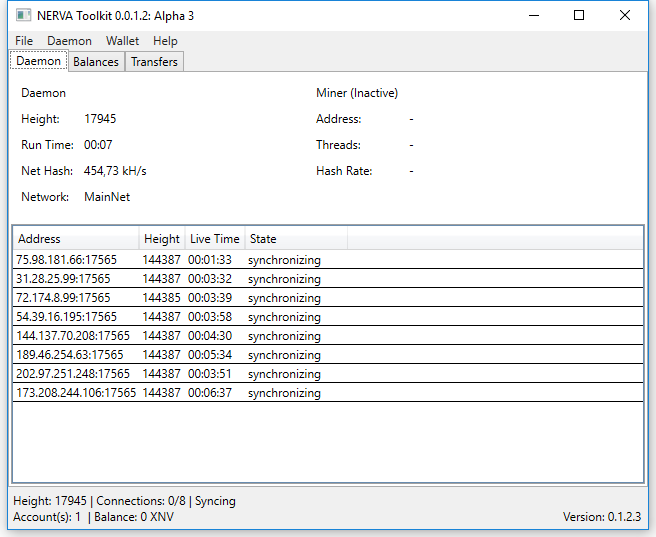Click the Threads label
This screenshot has width=656, height=537.
pos(338,145)
